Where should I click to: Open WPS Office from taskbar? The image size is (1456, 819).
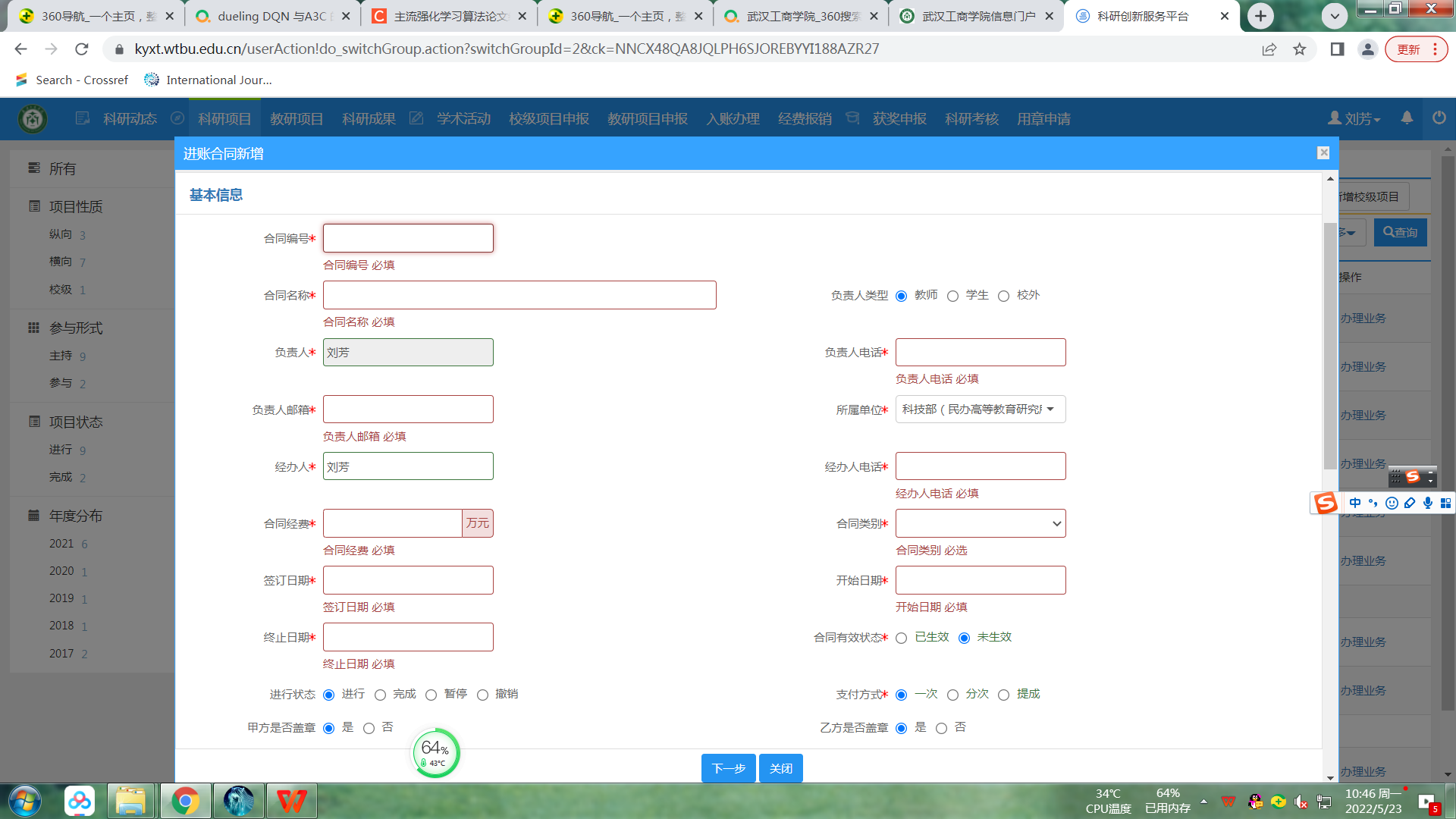pos(291,801)
